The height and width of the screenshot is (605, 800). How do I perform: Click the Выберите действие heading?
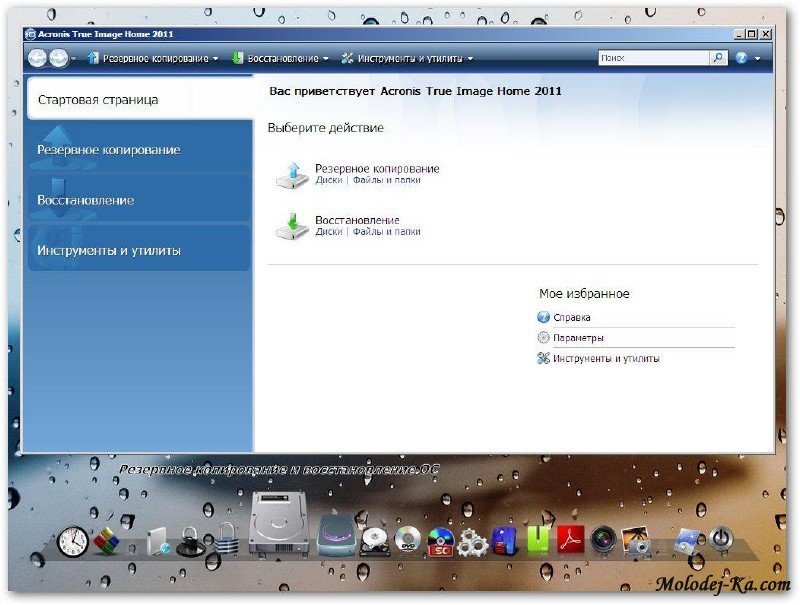tap(326, 128)
